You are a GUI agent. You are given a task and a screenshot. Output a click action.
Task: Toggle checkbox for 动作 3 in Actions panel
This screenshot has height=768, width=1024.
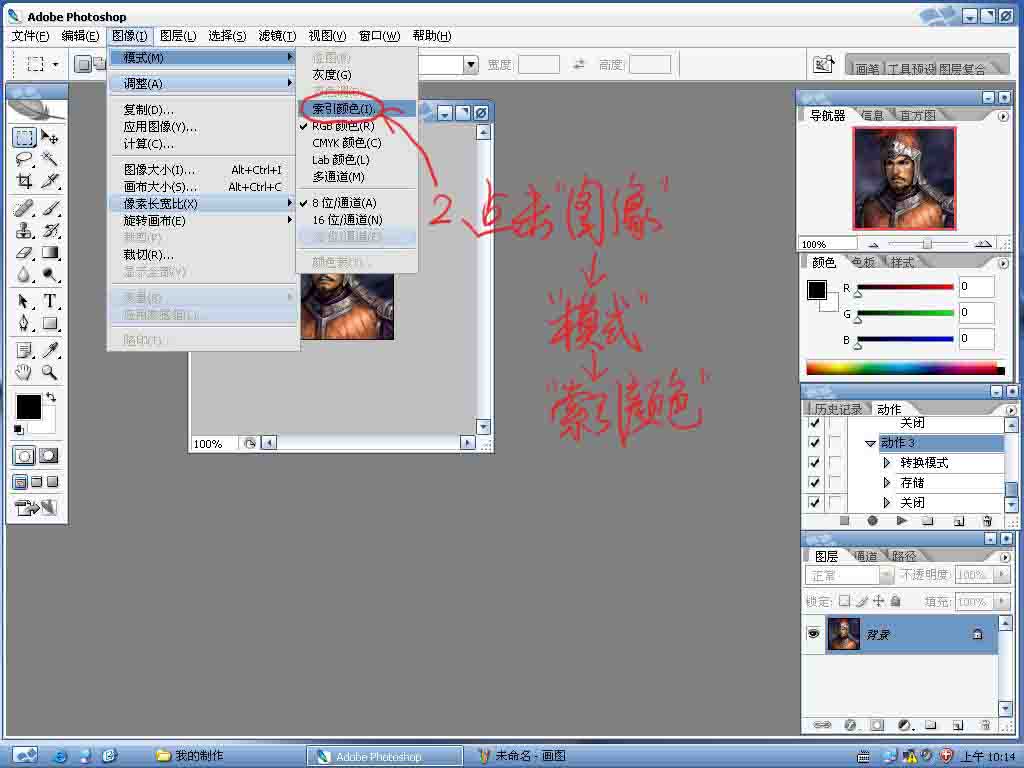pyautogui.click(x=814, y=442)
